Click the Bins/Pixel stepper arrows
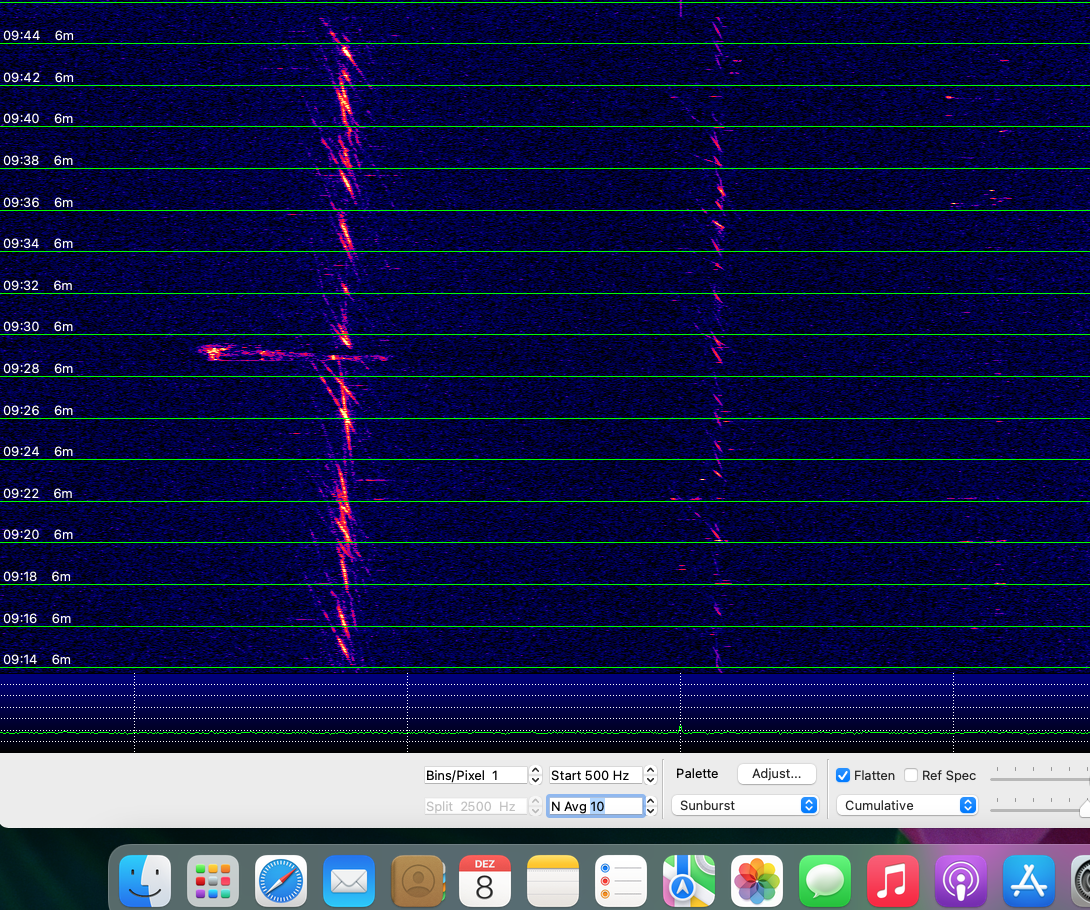Viewport: 1090px width, 910px height. [535, 775]
